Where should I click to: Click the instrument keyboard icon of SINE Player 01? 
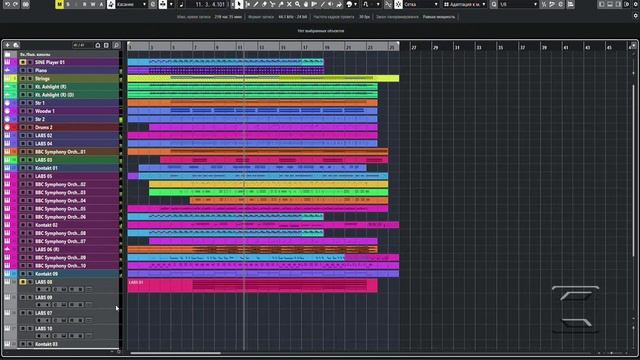coord(7,62)
